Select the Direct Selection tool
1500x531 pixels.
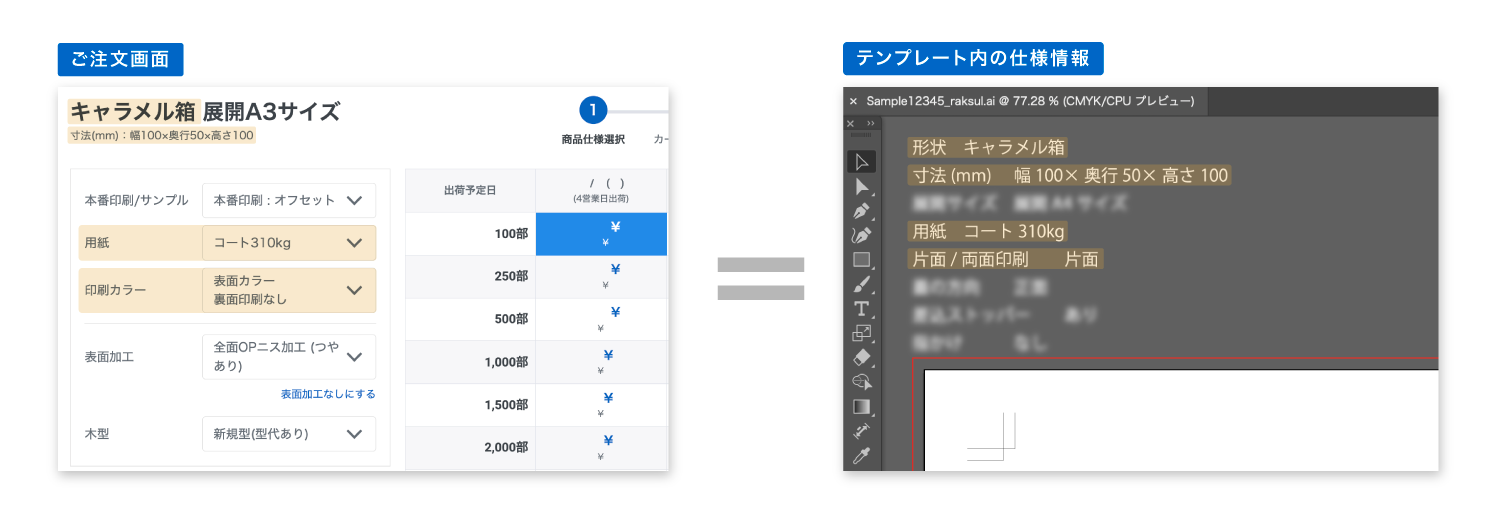(861, 186)
